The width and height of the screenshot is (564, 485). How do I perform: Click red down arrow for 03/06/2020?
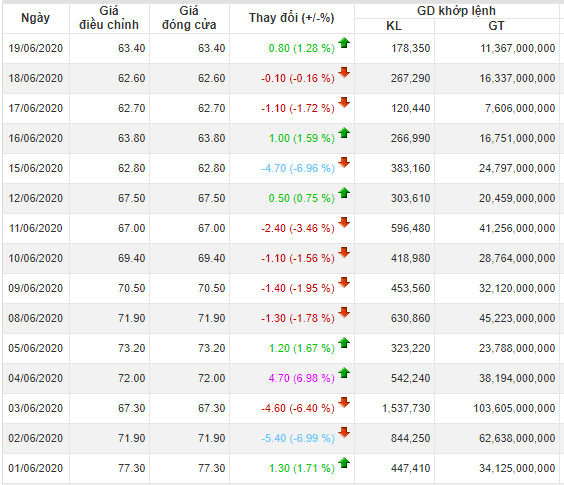coord(344,403)
